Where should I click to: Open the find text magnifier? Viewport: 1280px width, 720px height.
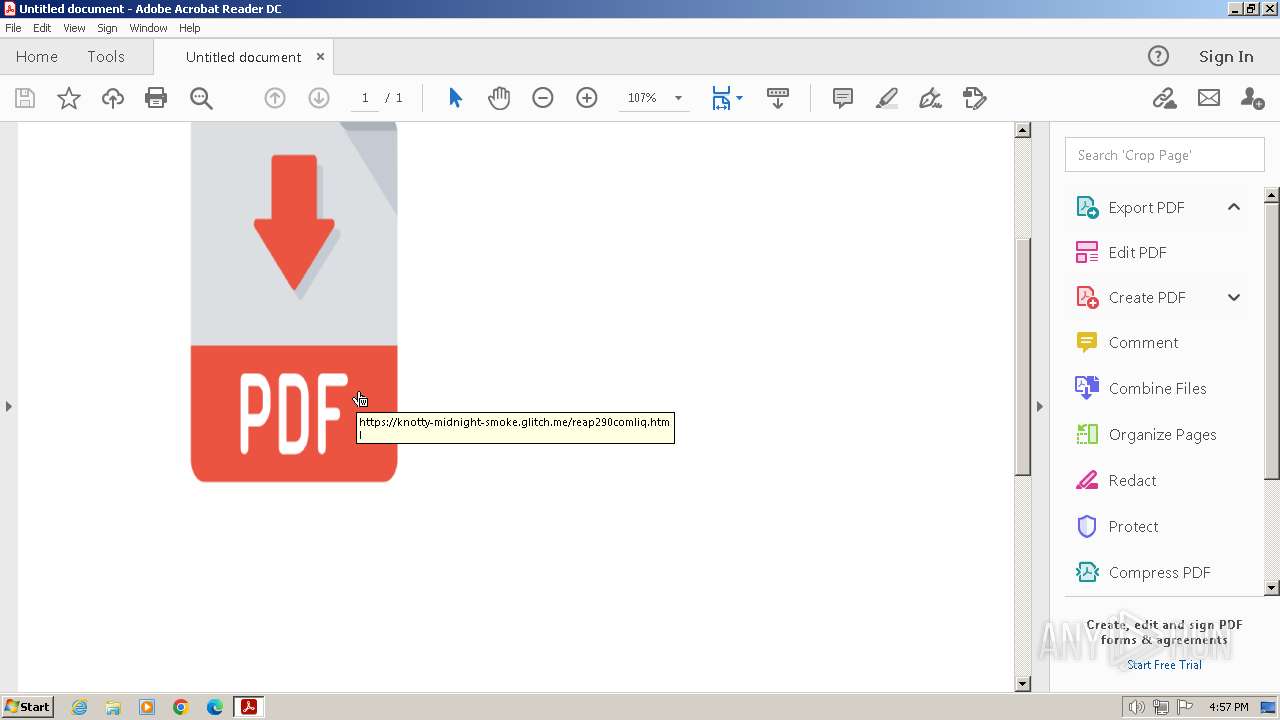201,98
